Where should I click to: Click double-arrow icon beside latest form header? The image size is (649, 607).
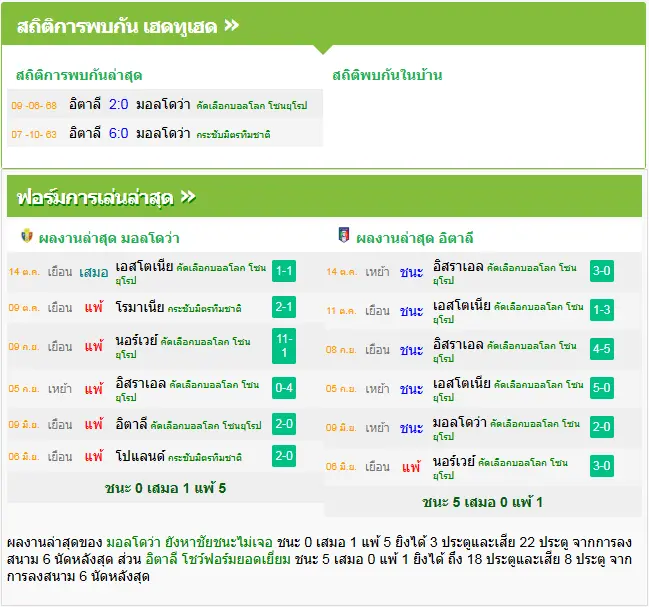188,197
